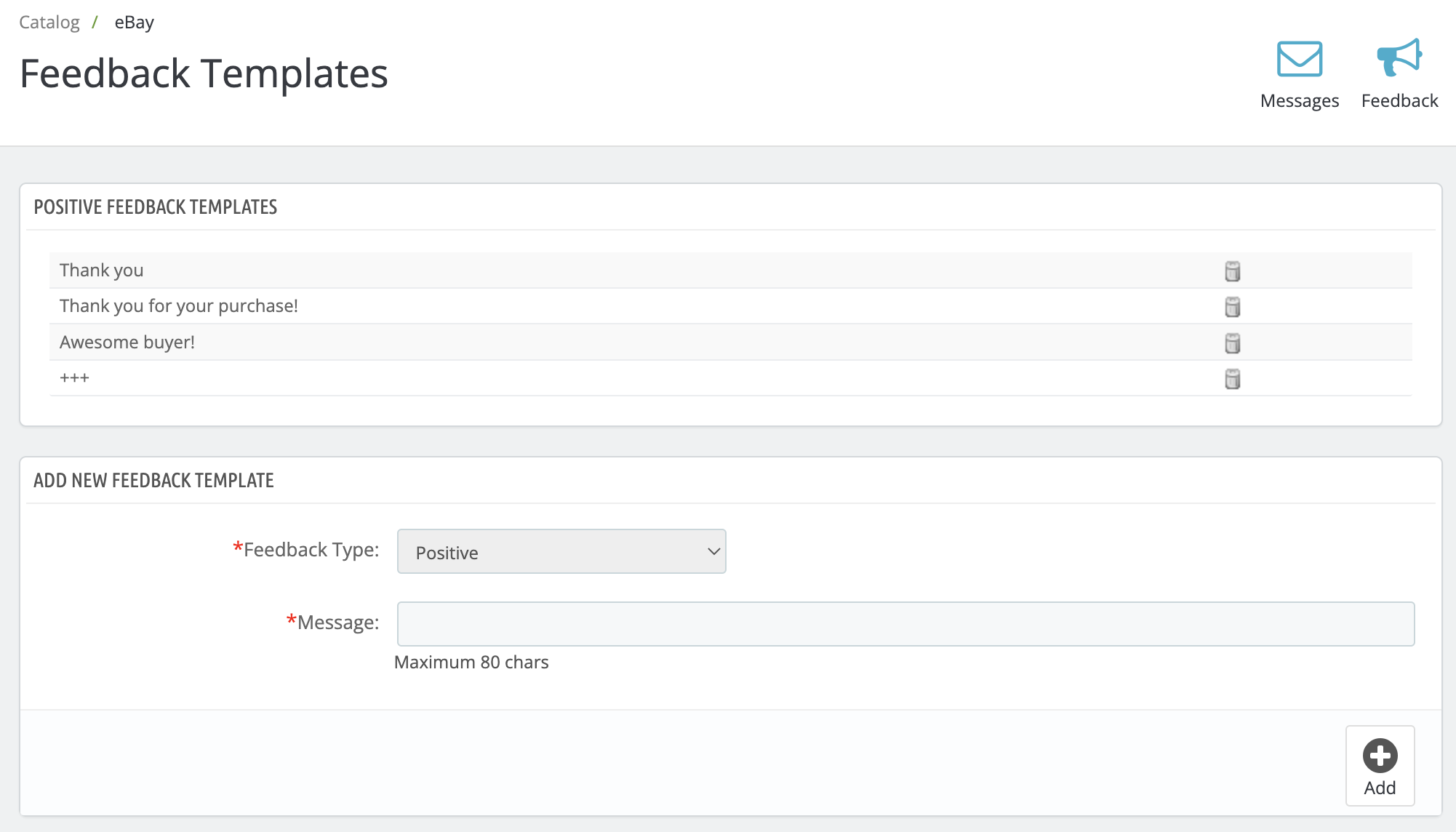Navigate to Catalog via breadcrumb
Viewport: 1456px width, 832px height.
click(x=49, y=22)
